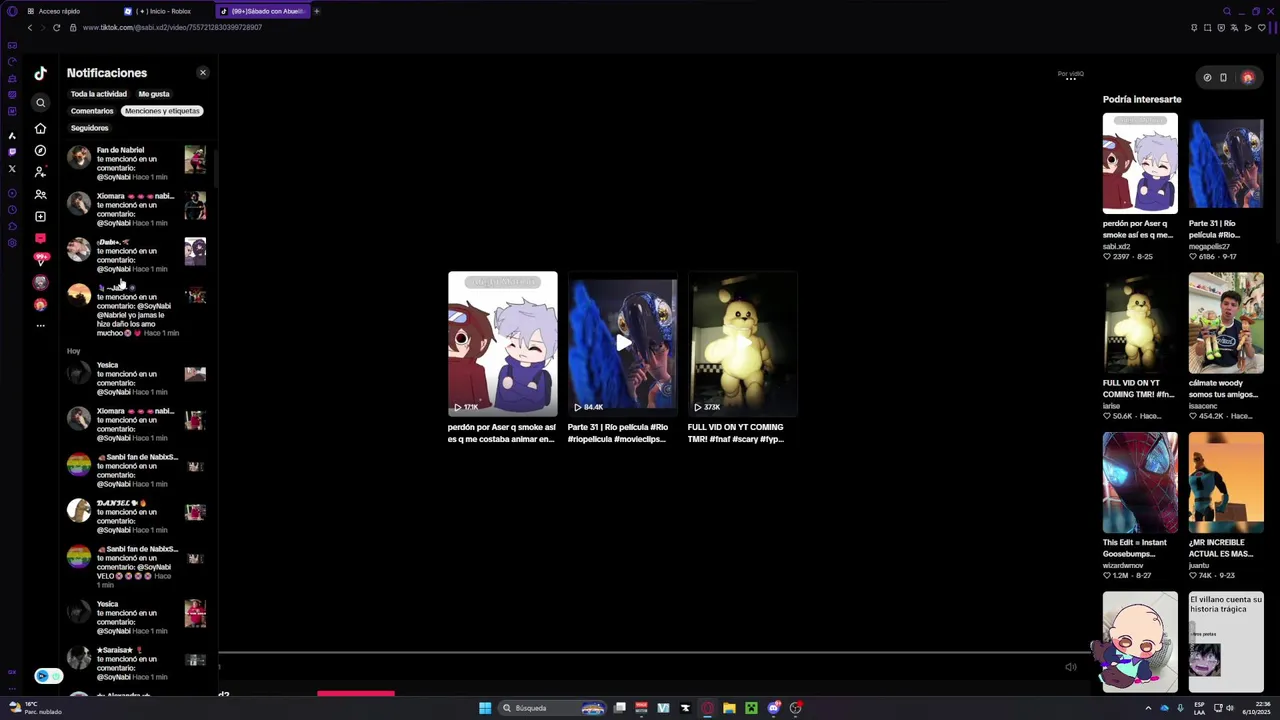Click the phone icon in top-right pill
The width and height of the screenshot is (1280, 720).
(1223, 77)
